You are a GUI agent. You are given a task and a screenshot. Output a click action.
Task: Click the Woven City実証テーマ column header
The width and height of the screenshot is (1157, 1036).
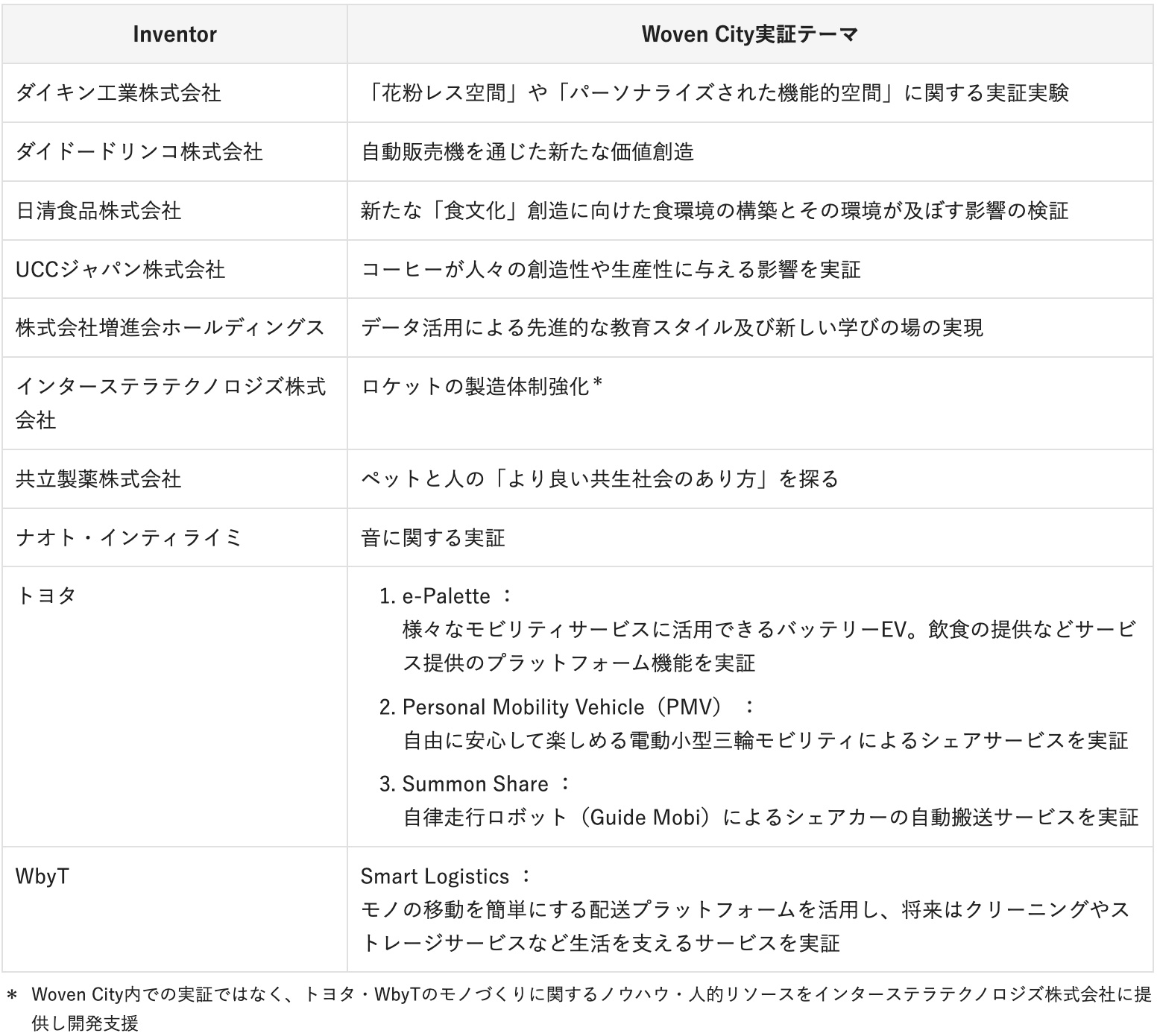[x=749, y=34]
